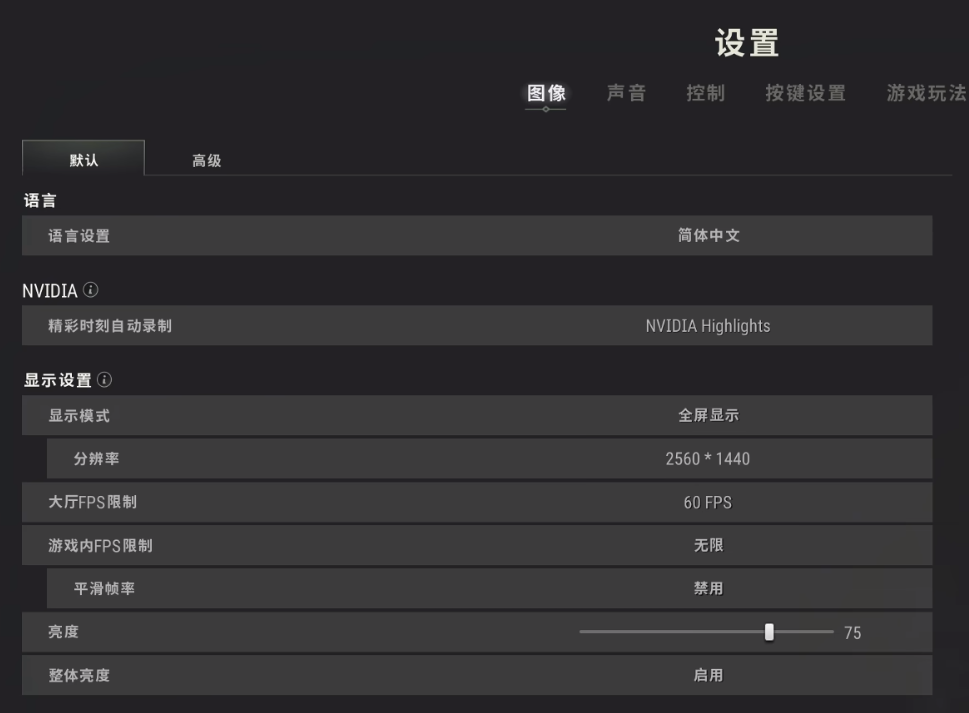Viewport: 969px width, 713px height.
Task: Click the info icon beside 显示设置
Action: [105, 380]
